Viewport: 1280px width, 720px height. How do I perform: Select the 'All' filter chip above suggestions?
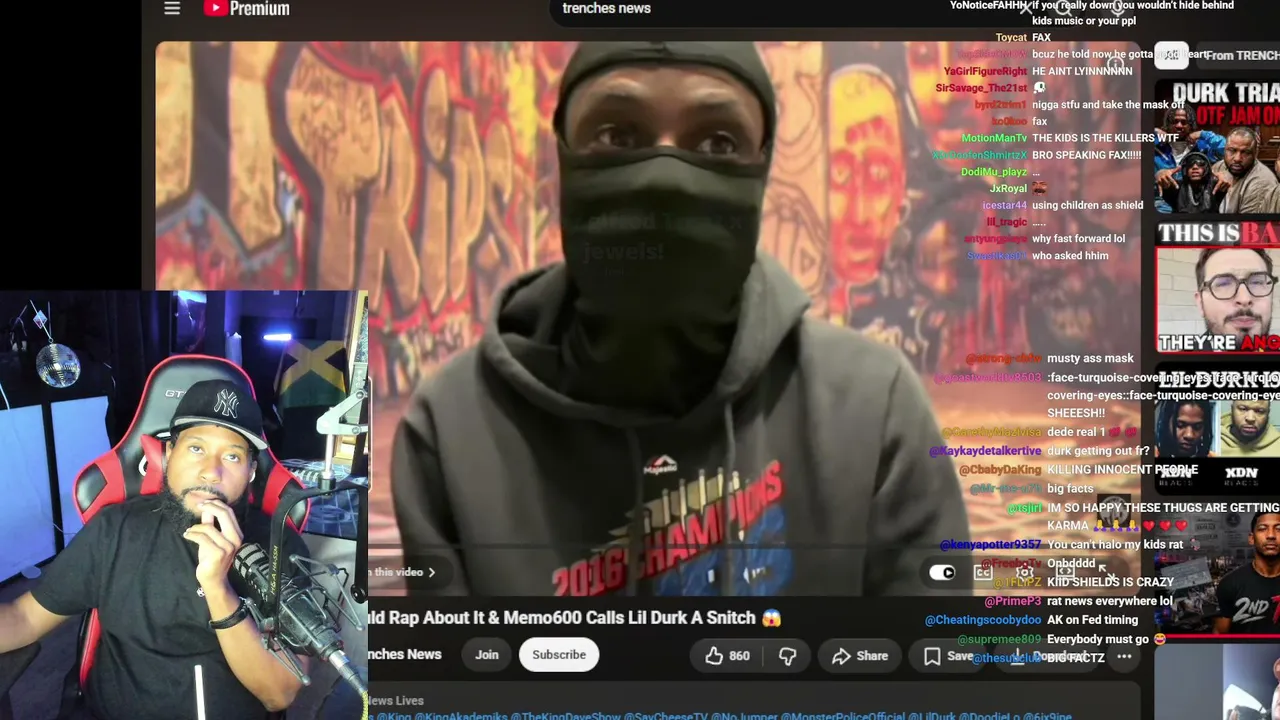(x=1171, y=55)
